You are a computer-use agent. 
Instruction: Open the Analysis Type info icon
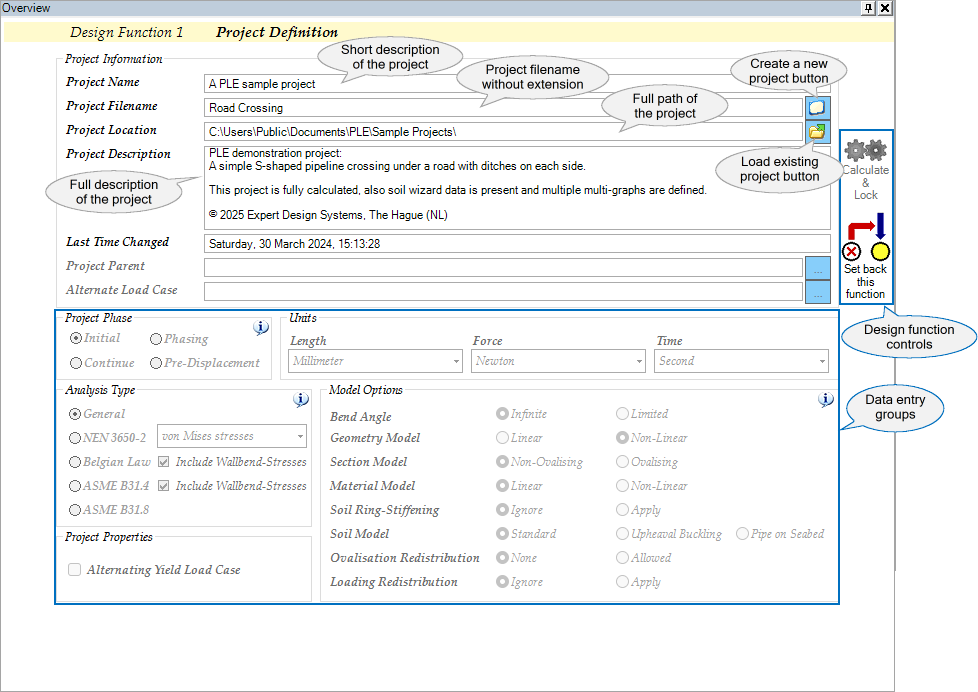pyautogui.click(x=301, y=399)
